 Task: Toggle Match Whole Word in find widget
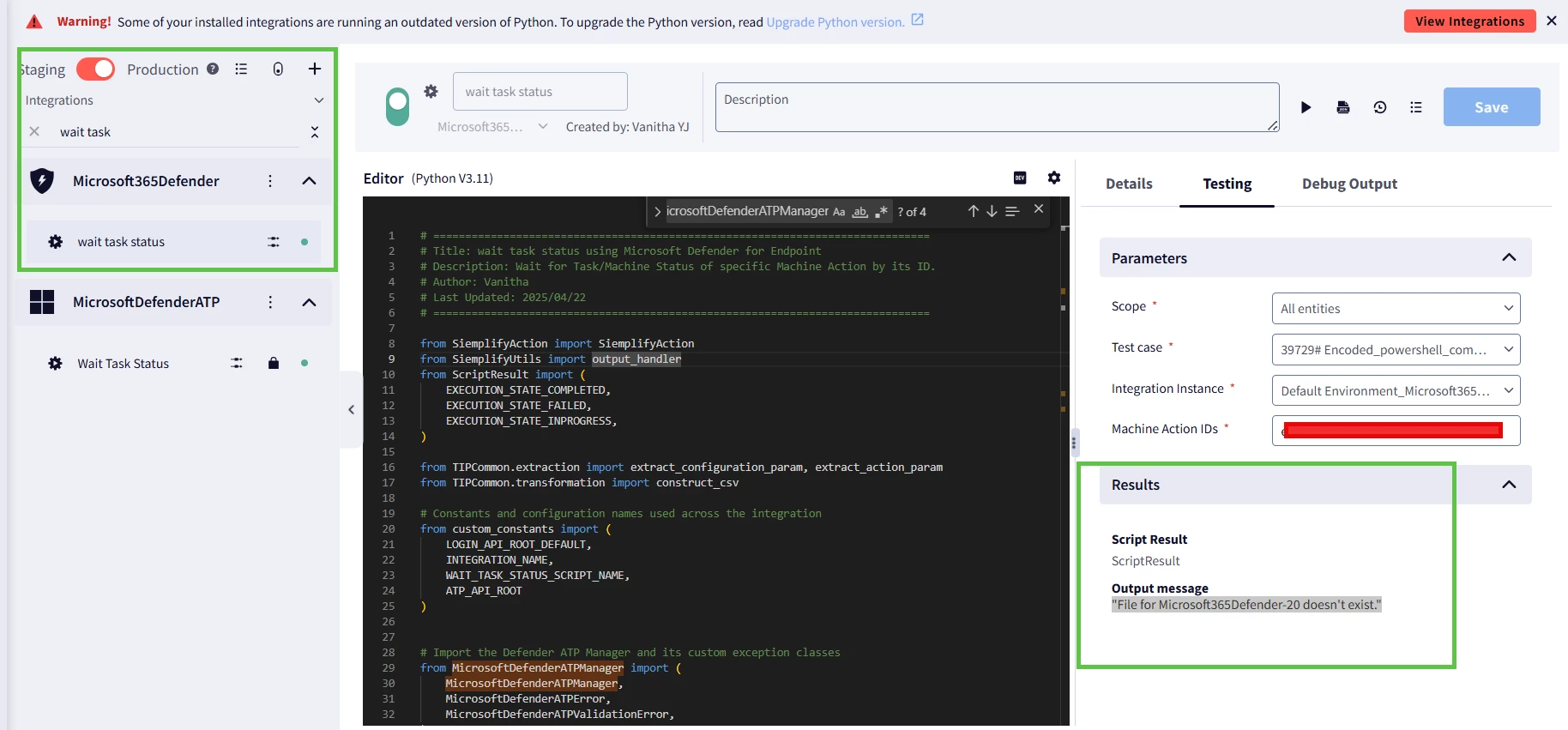point(859,212)
